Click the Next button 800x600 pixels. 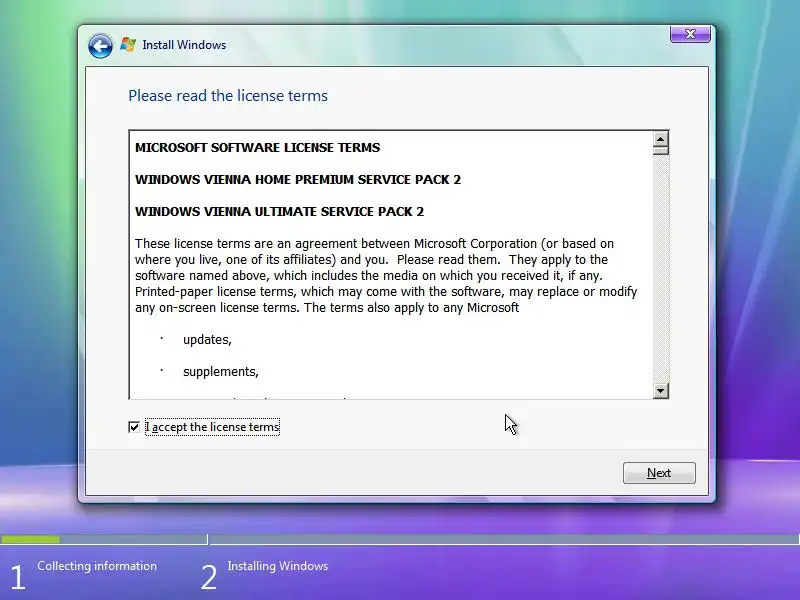coord(659,473)
